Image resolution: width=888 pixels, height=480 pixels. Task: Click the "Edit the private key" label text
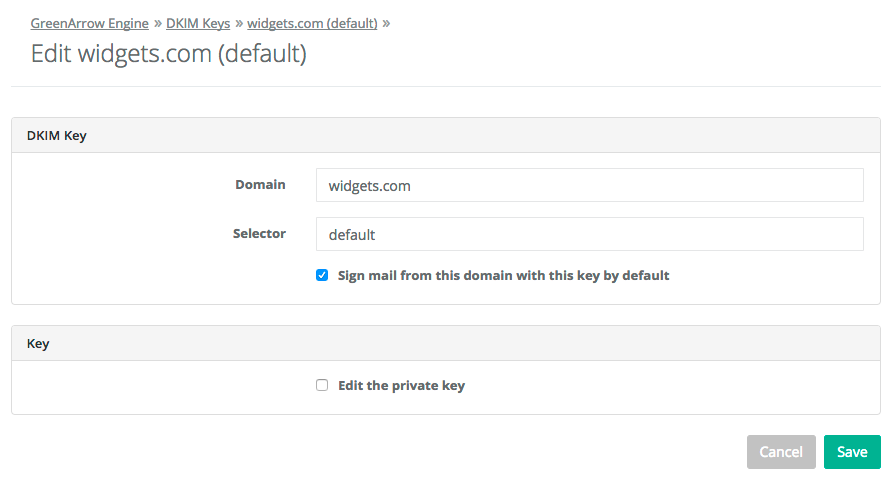point(401,385)
